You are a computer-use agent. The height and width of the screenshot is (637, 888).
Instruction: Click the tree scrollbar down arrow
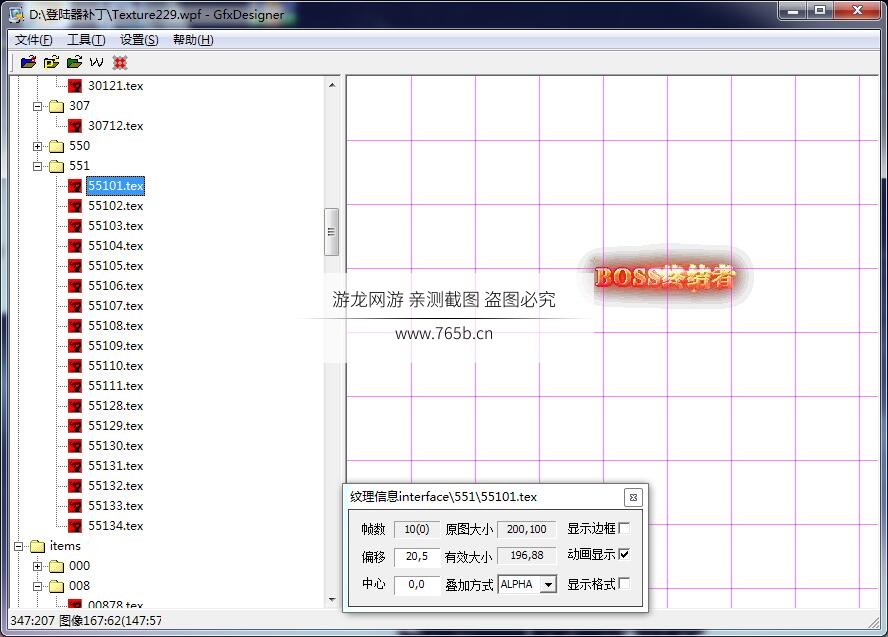pyautogui.click(x=332, y=600)
